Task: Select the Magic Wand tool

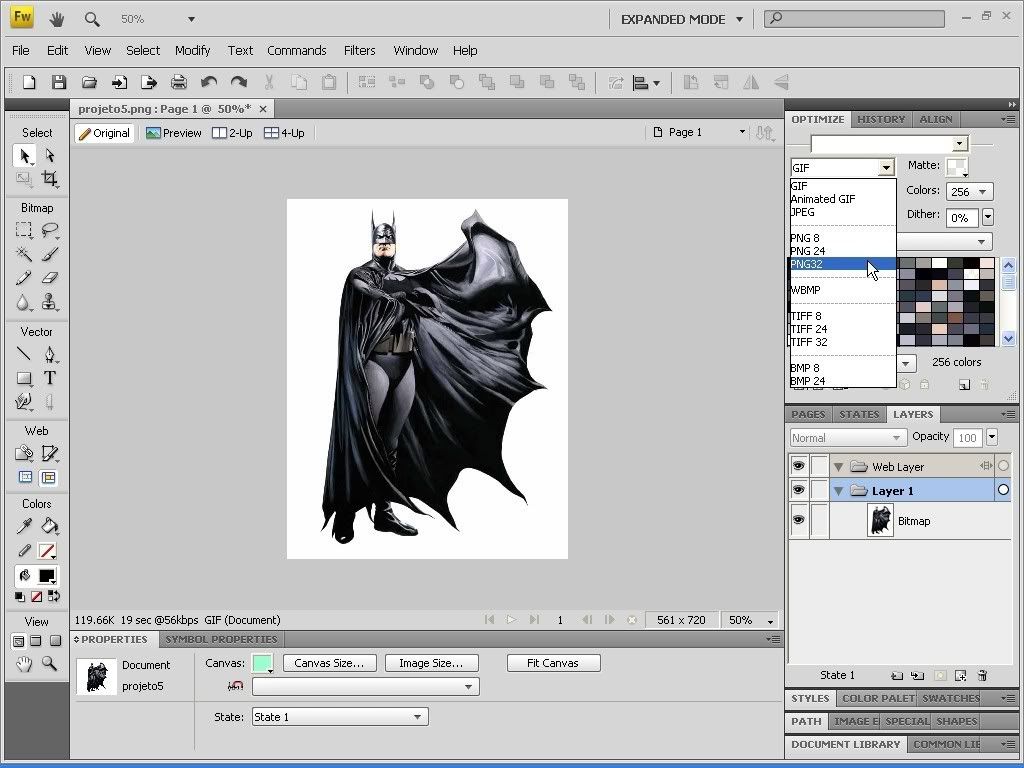Action: tap(24, 253)
